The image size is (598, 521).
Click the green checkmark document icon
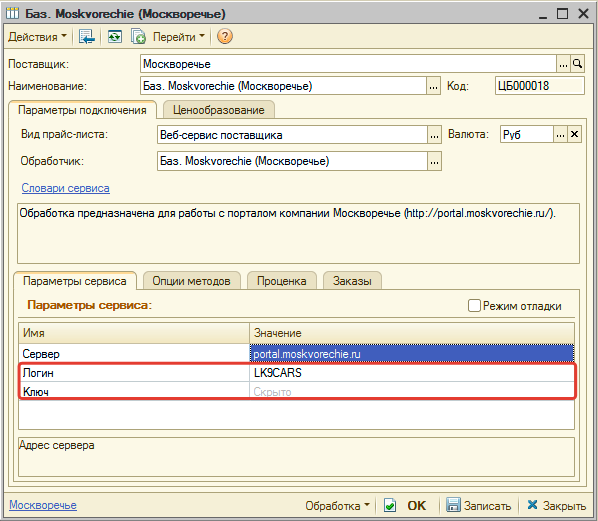[x=390, y=506]
